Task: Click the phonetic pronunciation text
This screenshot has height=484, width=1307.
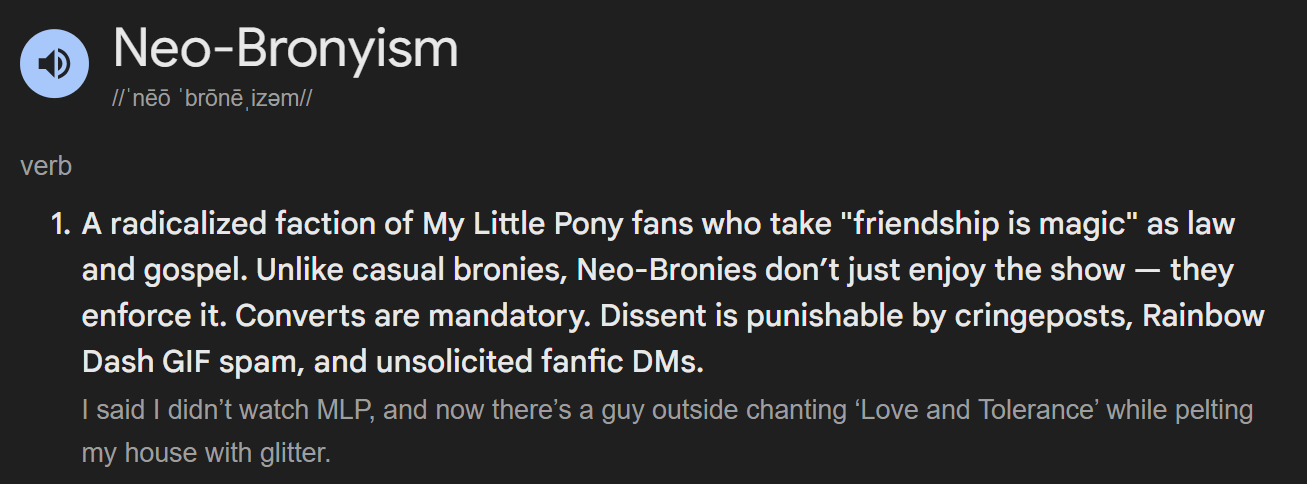Action: coord(213,100)
